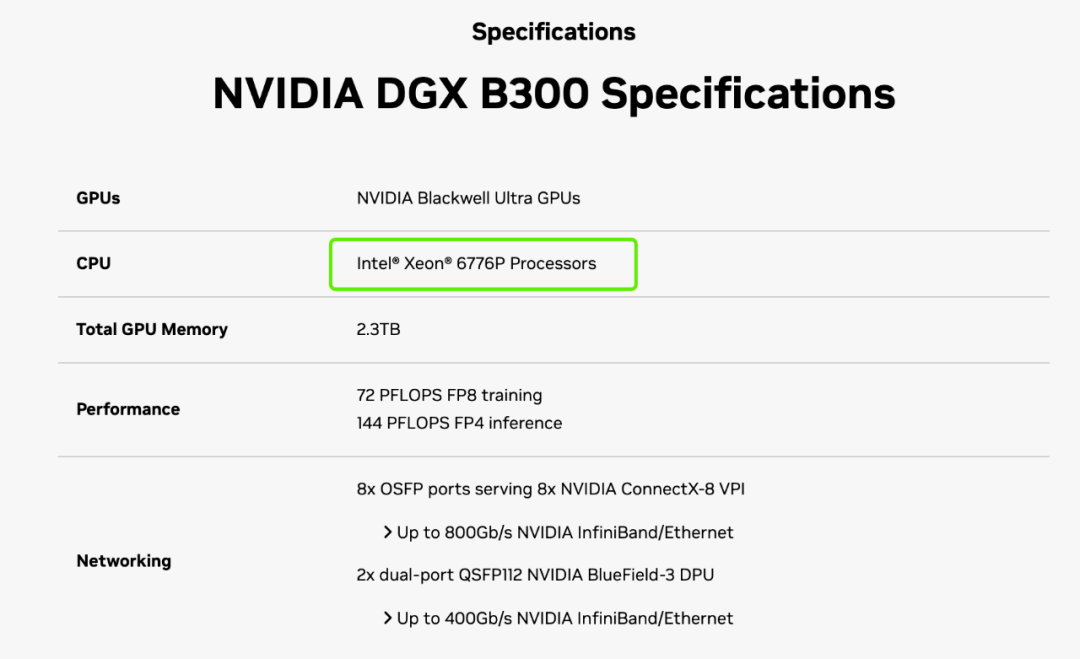Viewport: 1080px width, 659px height.
Task: Select the Networking row label
Action: 123,561
